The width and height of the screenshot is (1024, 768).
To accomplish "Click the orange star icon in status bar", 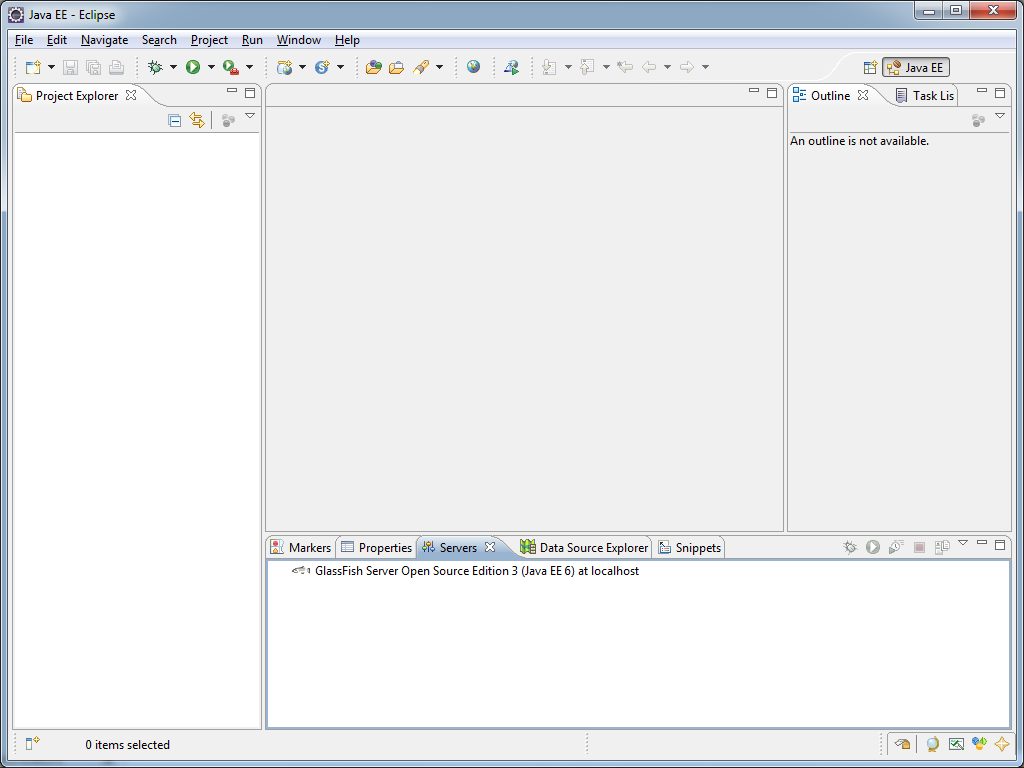I will [1001, 744].
